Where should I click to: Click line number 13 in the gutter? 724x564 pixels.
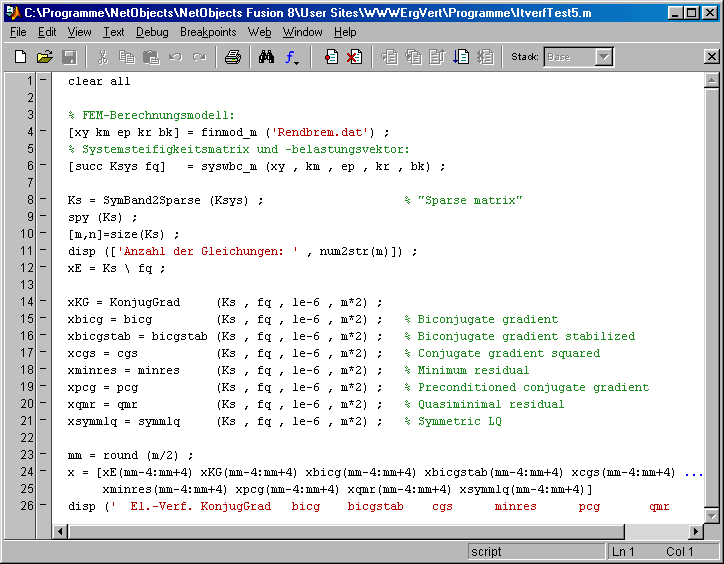click(x=26, y=285)
